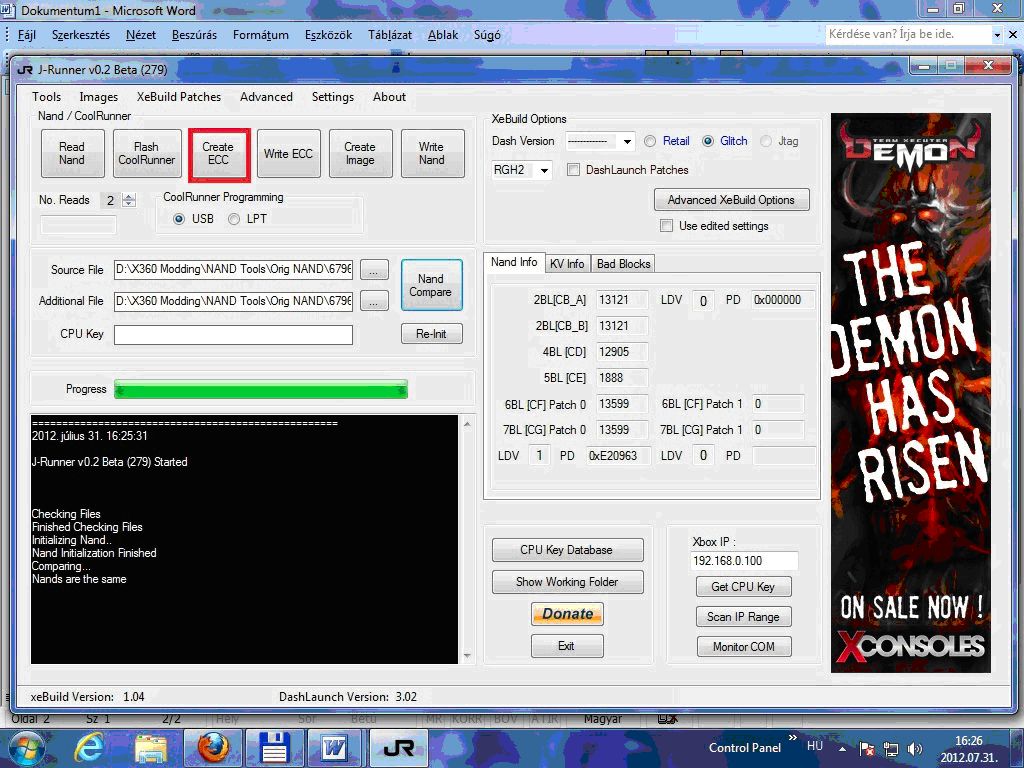
Task: Open Internet Explorer from the taskbar
Action: pyautogui.click(x=90, y=747)
